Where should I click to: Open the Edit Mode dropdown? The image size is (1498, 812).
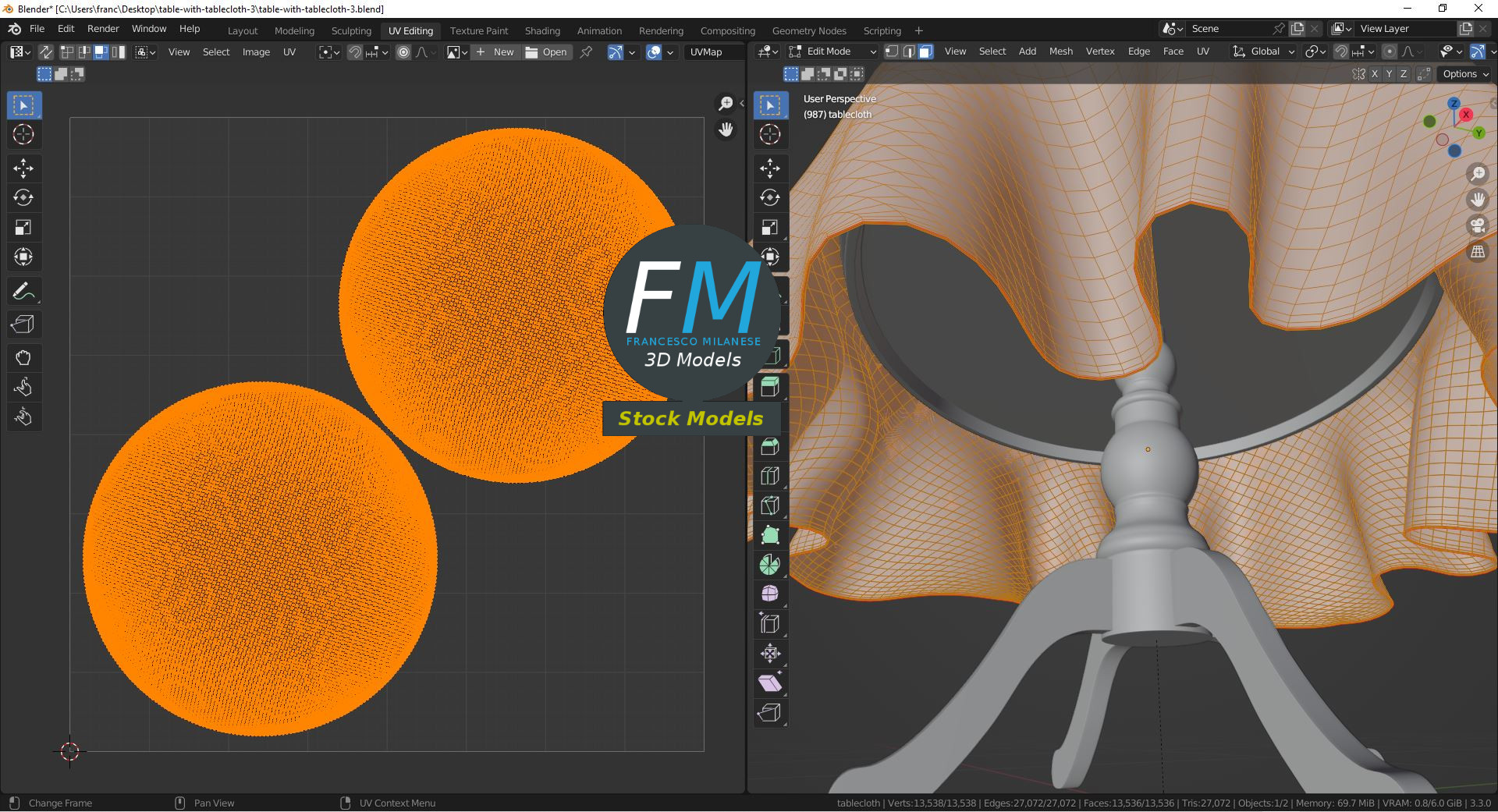tap(832, 51)
